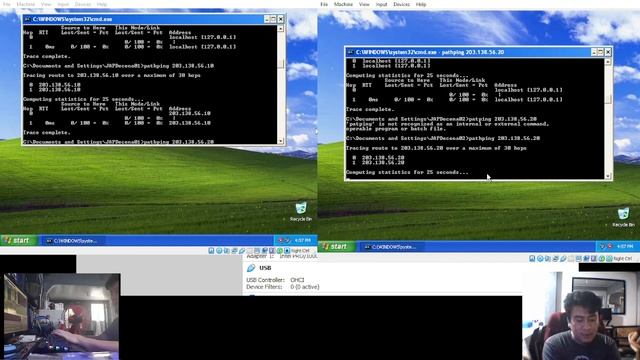This screenshot has height=360, width=640.
Task: Open Recycle Bin on left XP desktop
Action: (301, 211)
